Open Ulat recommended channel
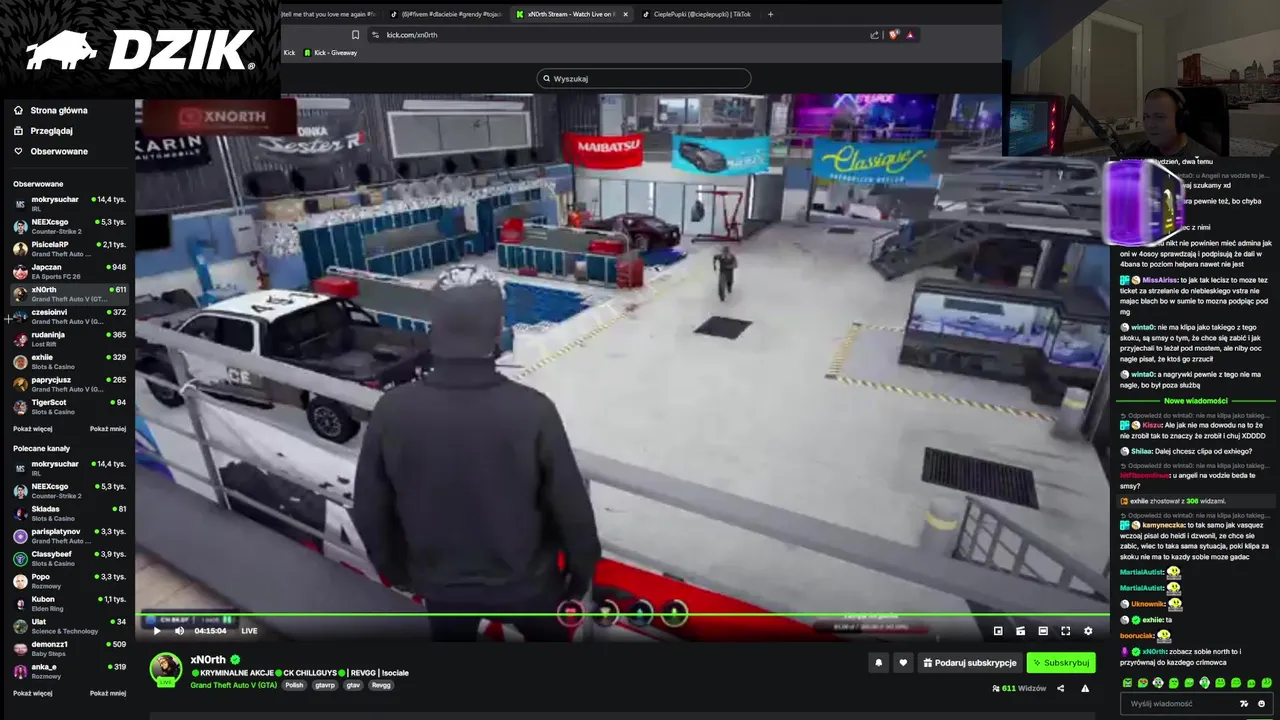 point(69,626)
